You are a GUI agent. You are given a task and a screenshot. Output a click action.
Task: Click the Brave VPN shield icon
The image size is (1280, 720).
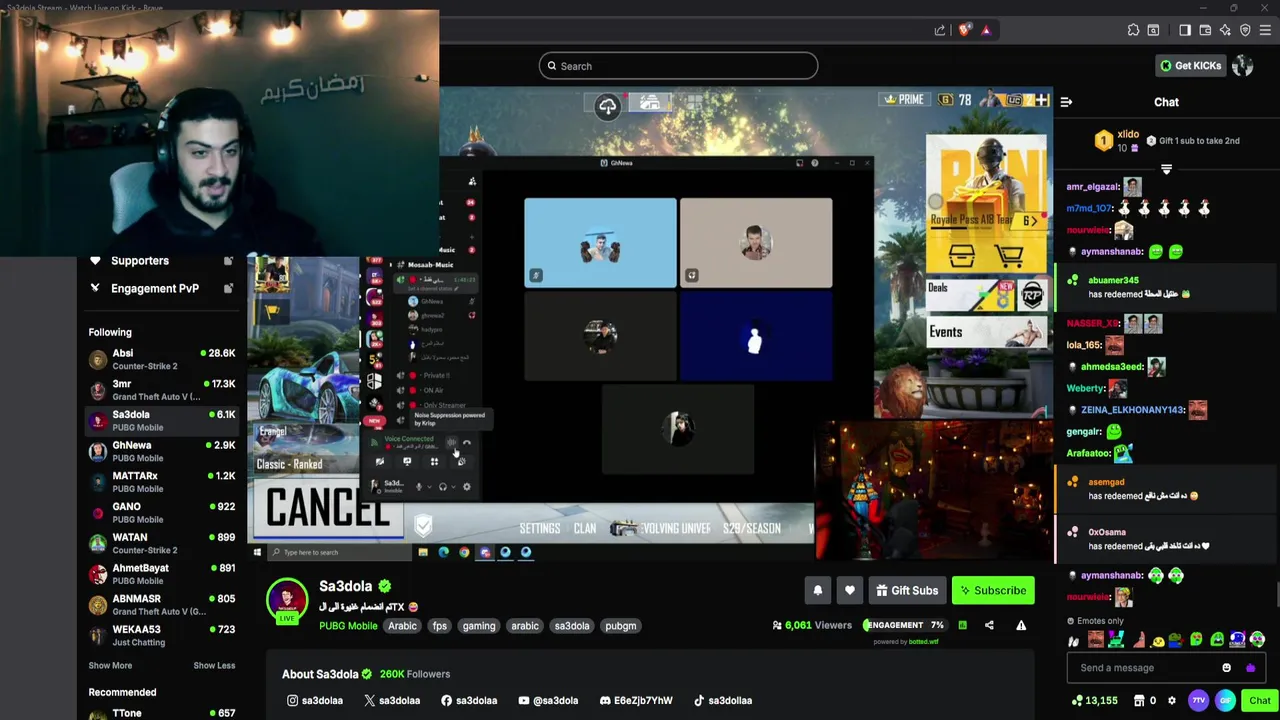tap(1245, 31)
